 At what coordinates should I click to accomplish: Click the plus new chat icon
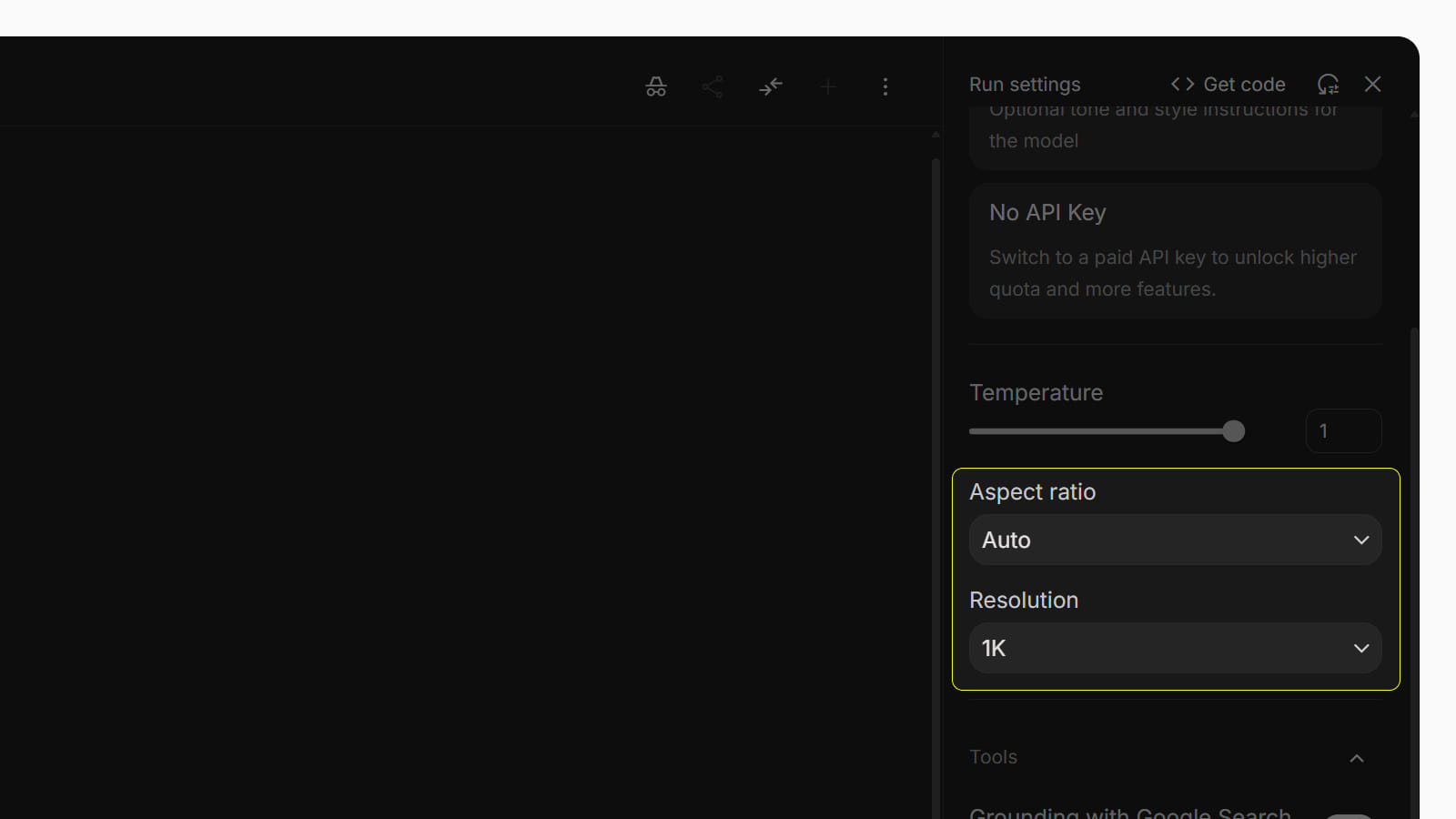point(828,86)
